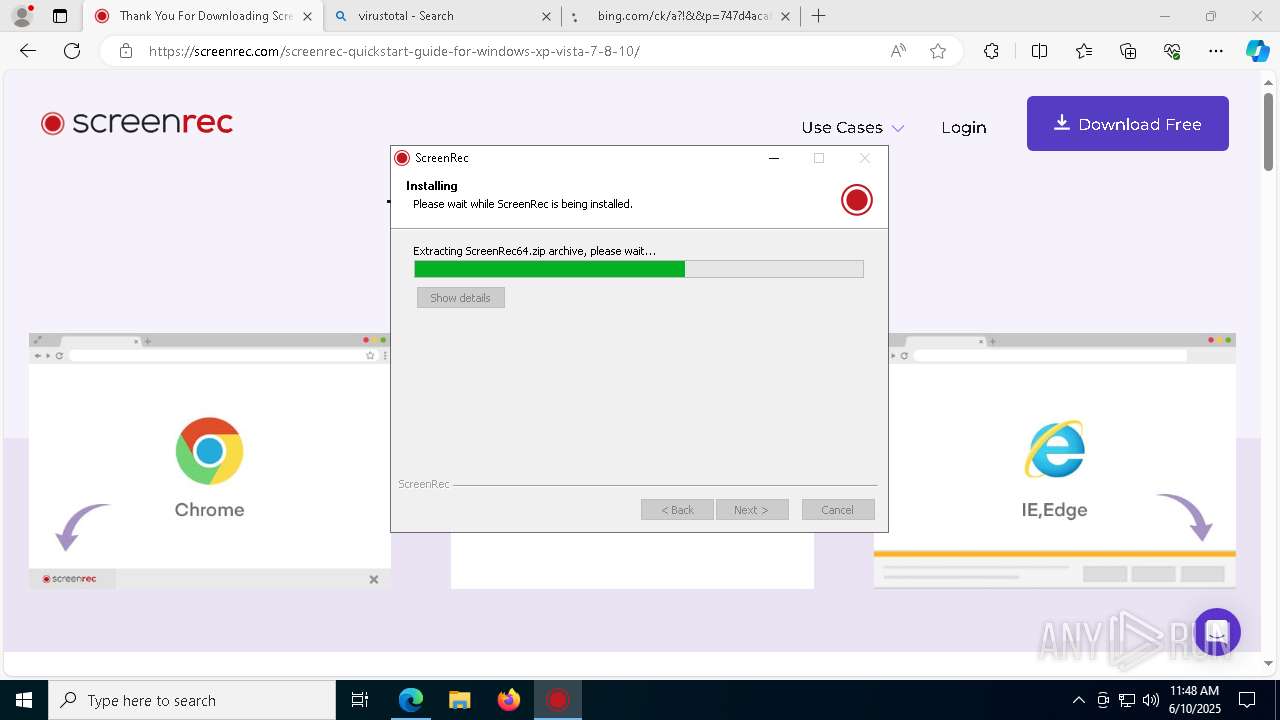The height and width of the screenshot is (720, 1280).
Task: Open the Copilot sidebar icon
Action: click(x=1257, y=51)
